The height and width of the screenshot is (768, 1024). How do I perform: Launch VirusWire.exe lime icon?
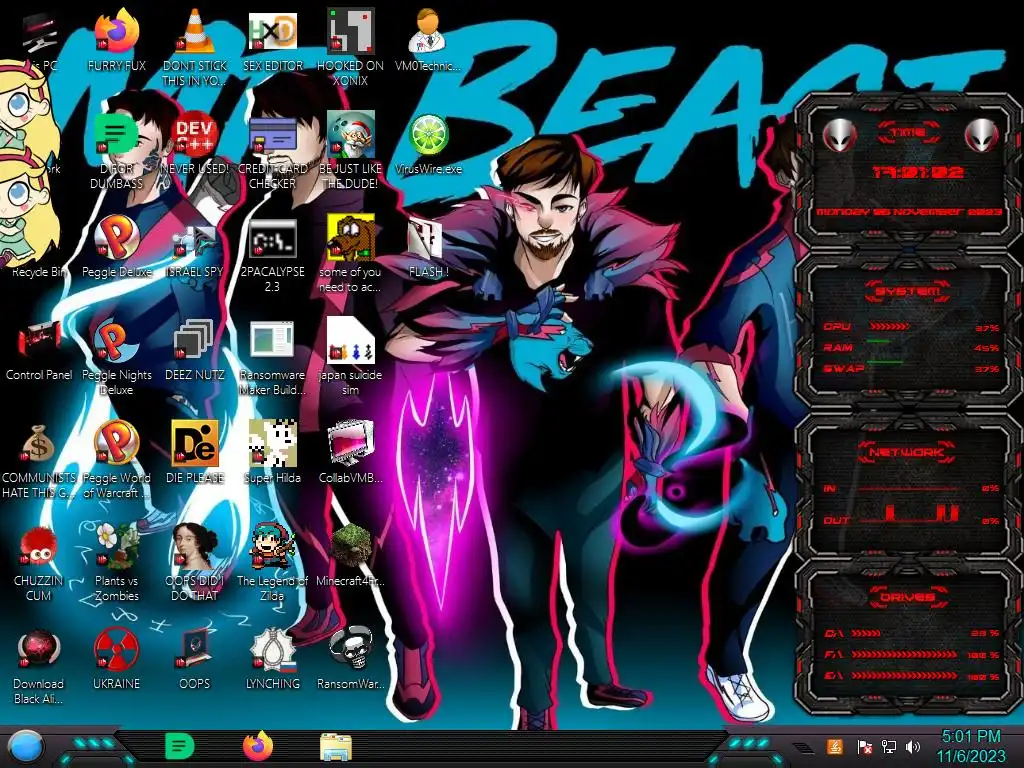(x=428, y=135)
